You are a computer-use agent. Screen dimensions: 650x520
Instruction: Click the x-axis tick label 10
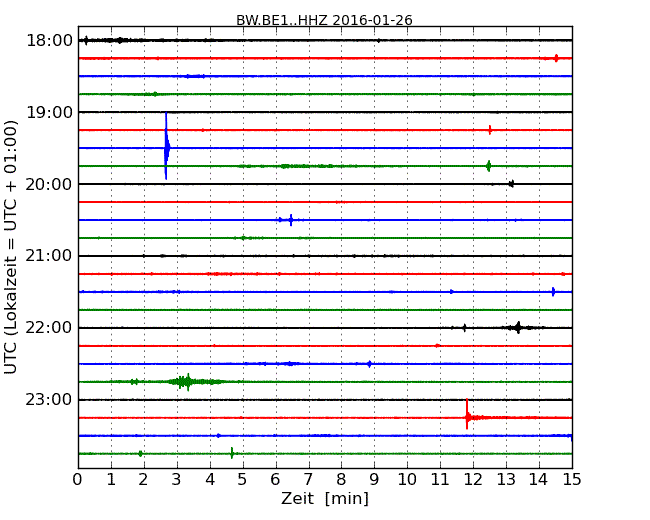[x=407, y=480]
